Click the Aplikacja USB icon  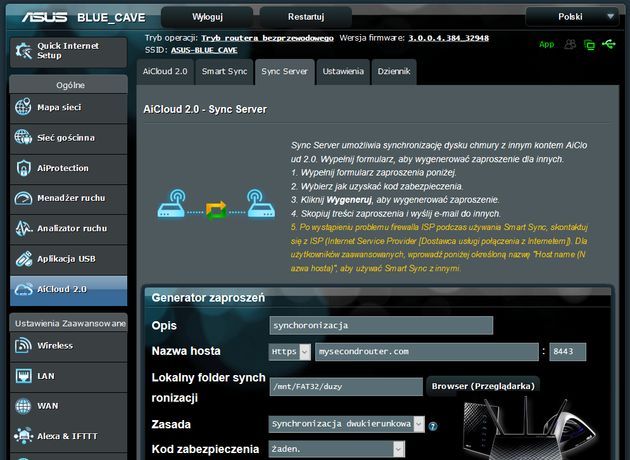tap(23, 259)
